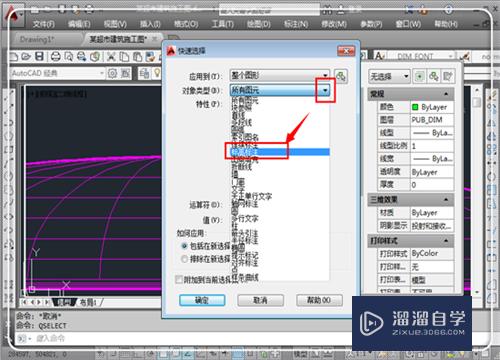Open the '无选择' dropdown in Properties panel
The image size is (500, 360).
click(x=389, y=77)
